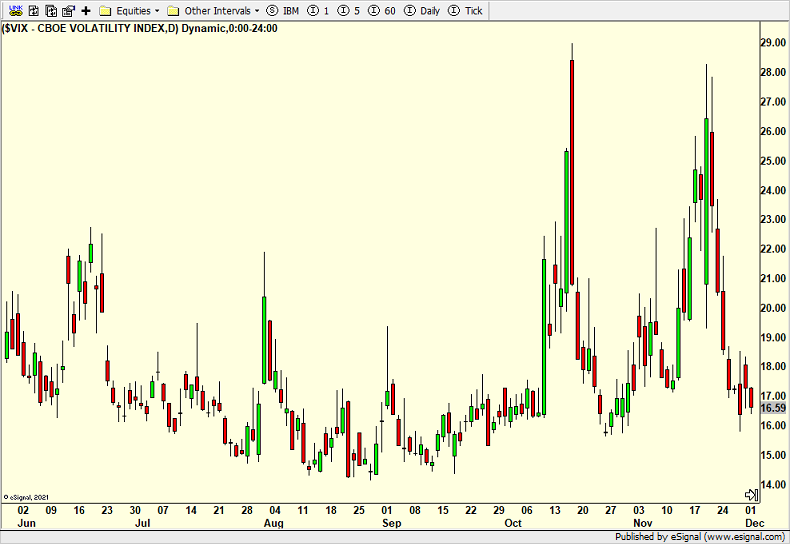Load the IBM symbol shortcut
Screen dimensions: 790x544
pos(283,11)
